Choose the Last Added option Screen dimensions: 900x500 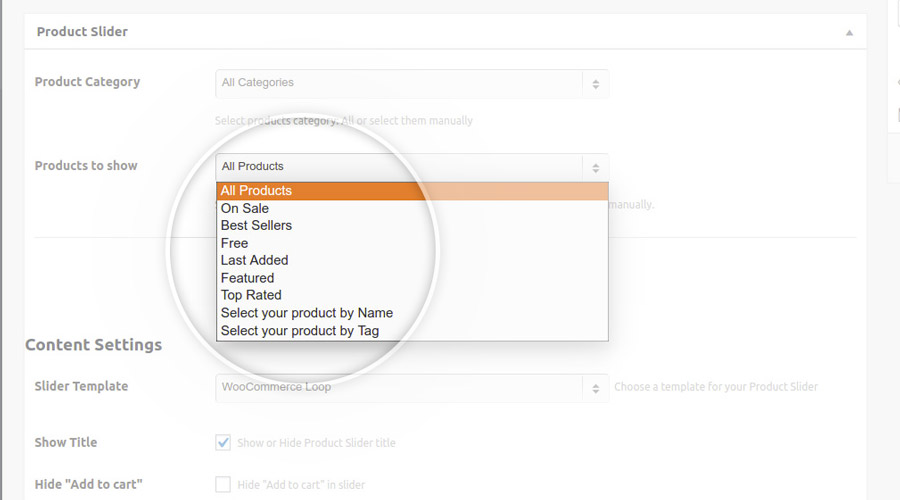pyautogui.click(x=254, y=260)
